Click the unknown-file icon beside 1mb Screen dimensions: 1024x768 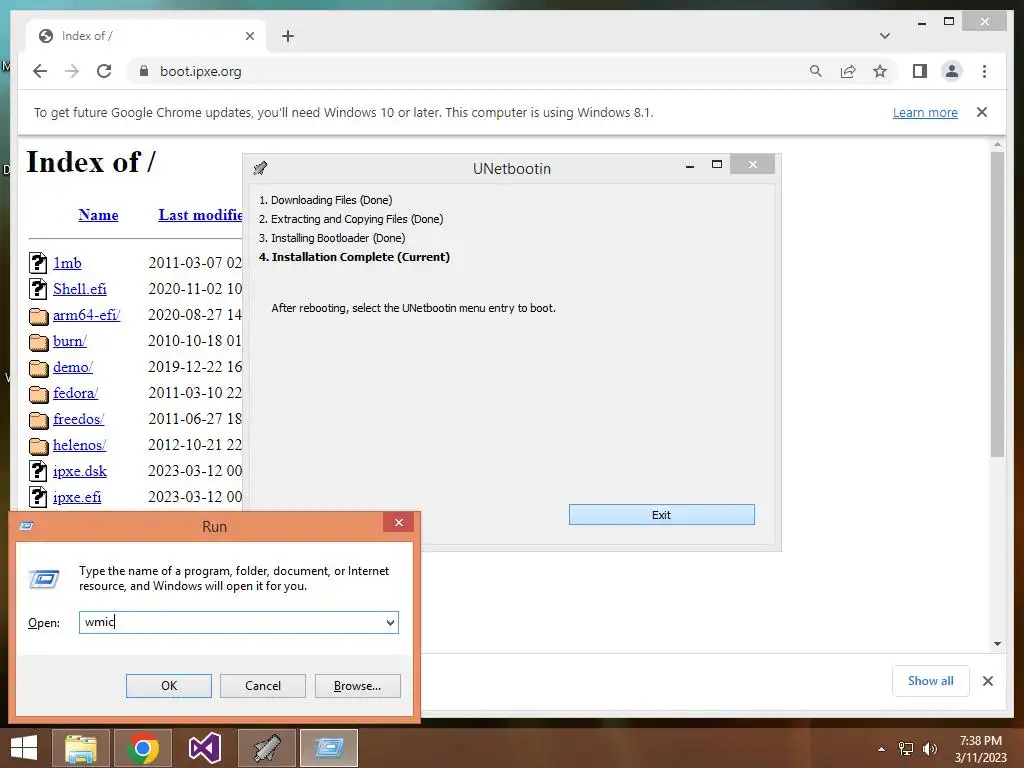(x=39, y=263)
